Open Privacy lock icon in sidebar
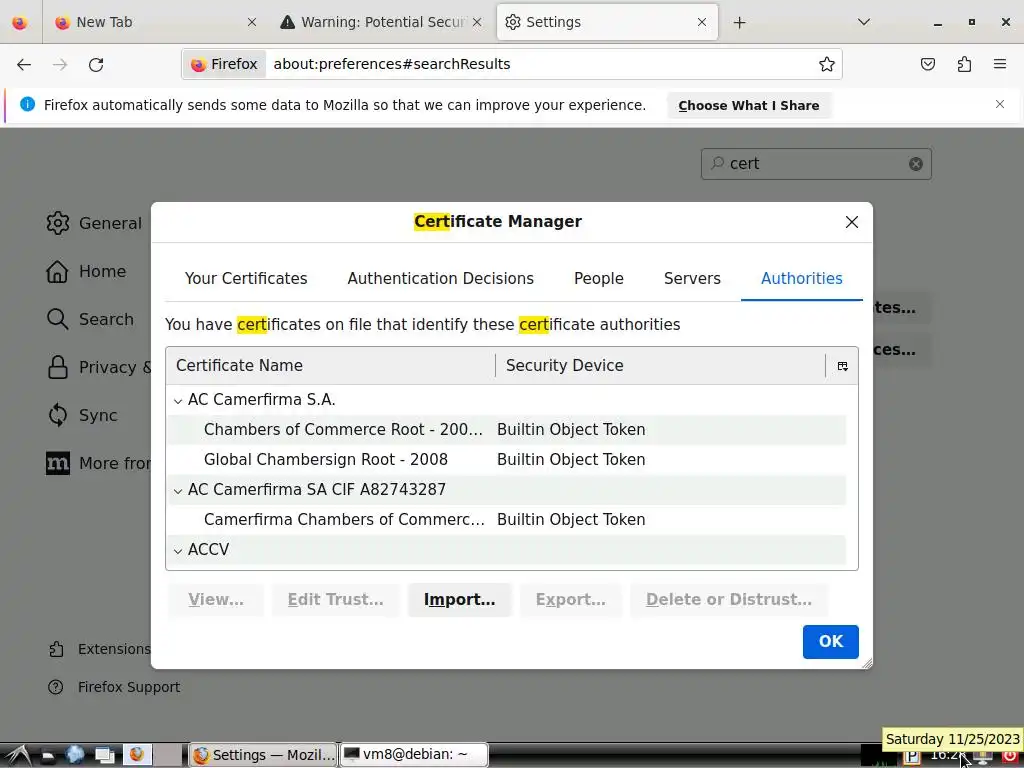Viewport: 1024px width, 768px height. (x=57, y=367)
